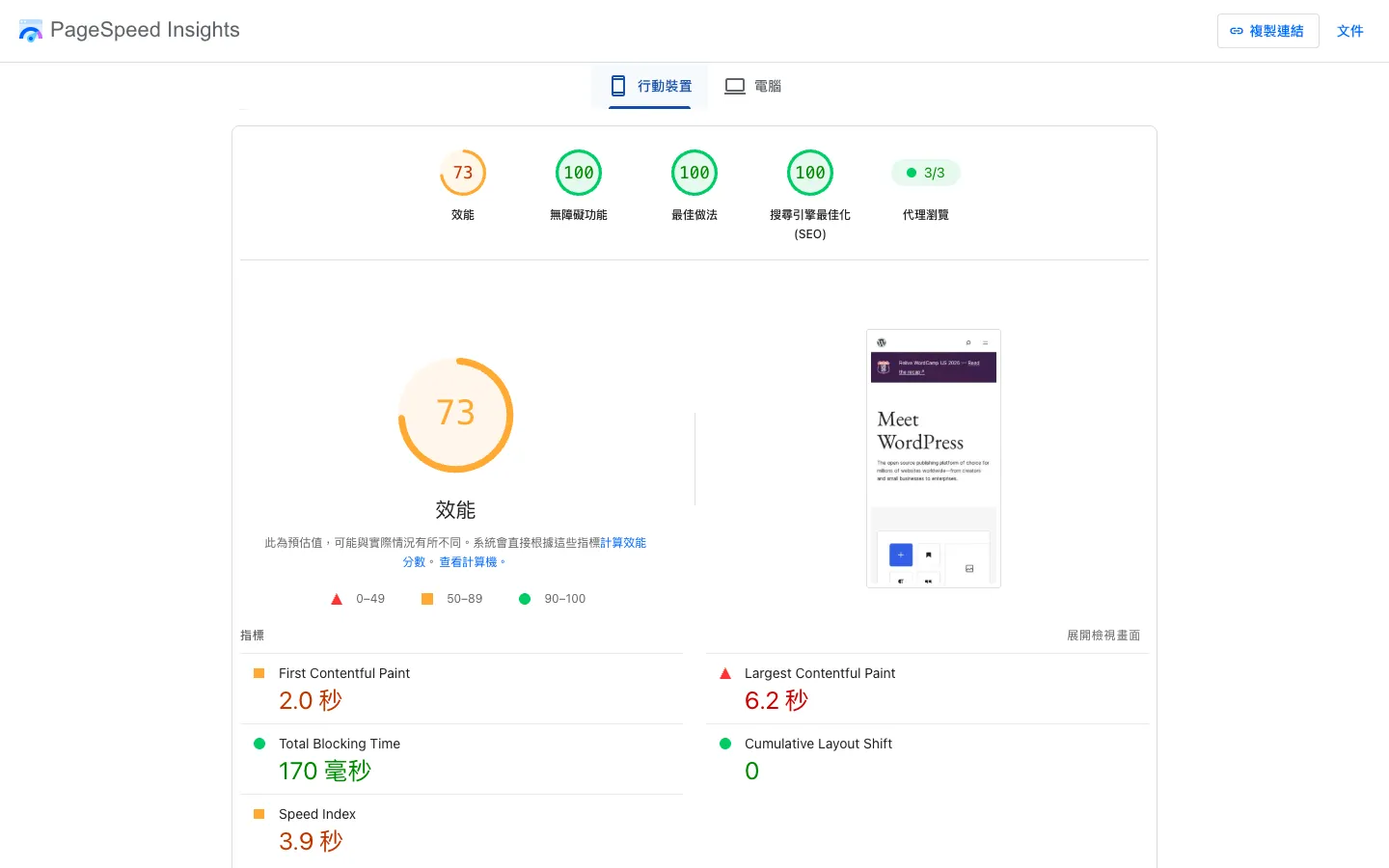
Task: Click the First Contentful Paint label
Action: coord(344,673)
